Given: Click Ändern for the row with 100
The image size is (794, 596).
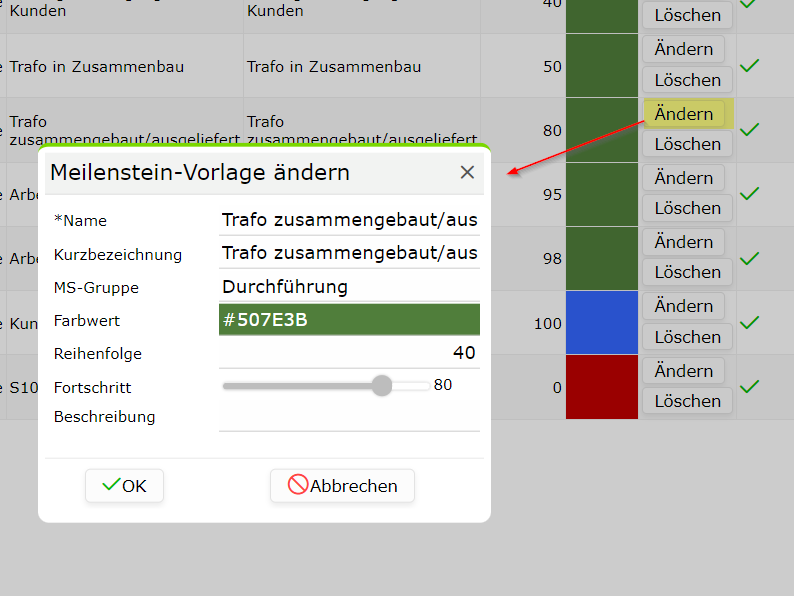Looking at the screenshot, I should click(x=683, y=306).
